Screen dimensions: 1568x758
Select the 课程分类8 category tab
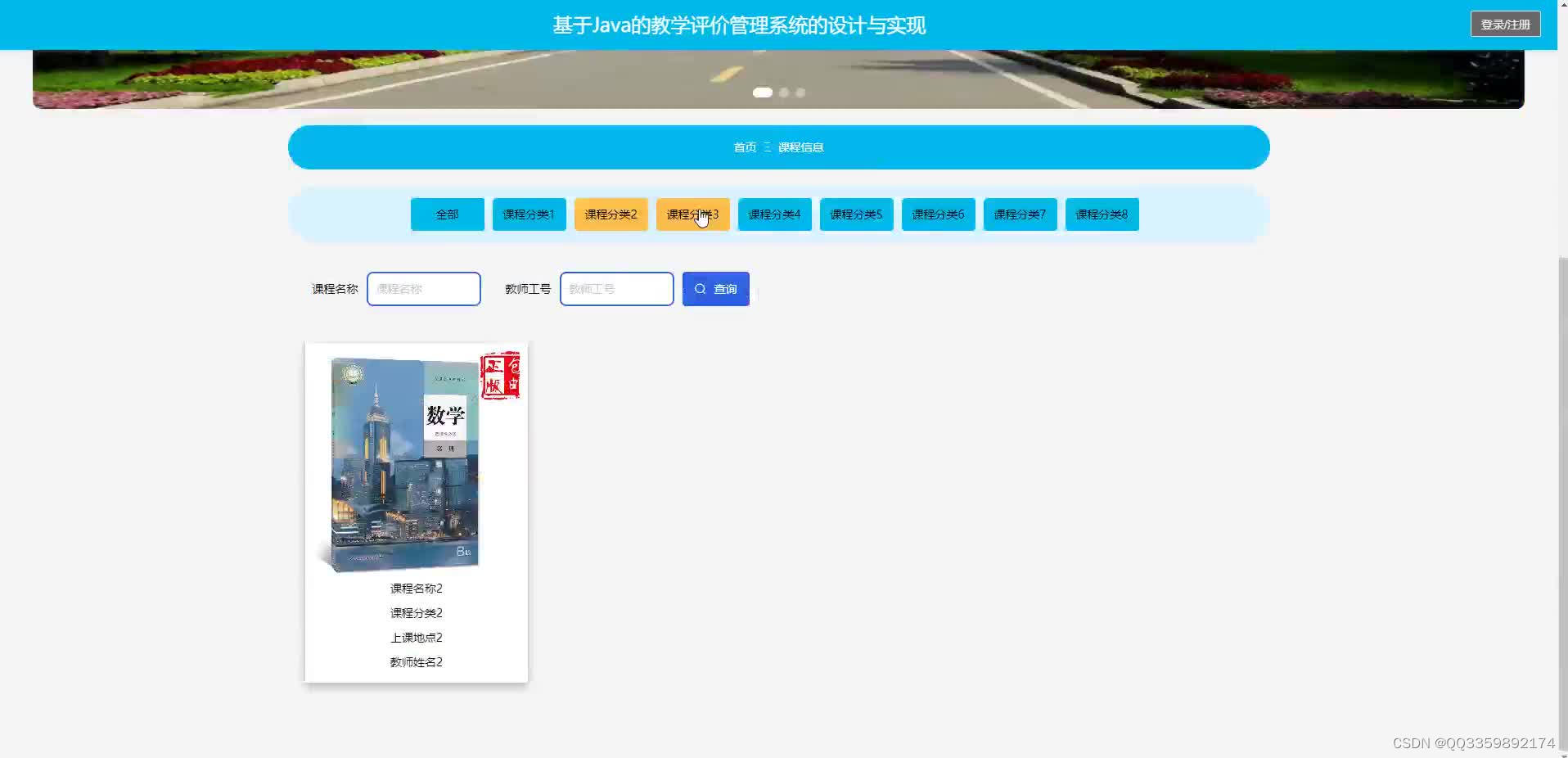[1102, 214]
